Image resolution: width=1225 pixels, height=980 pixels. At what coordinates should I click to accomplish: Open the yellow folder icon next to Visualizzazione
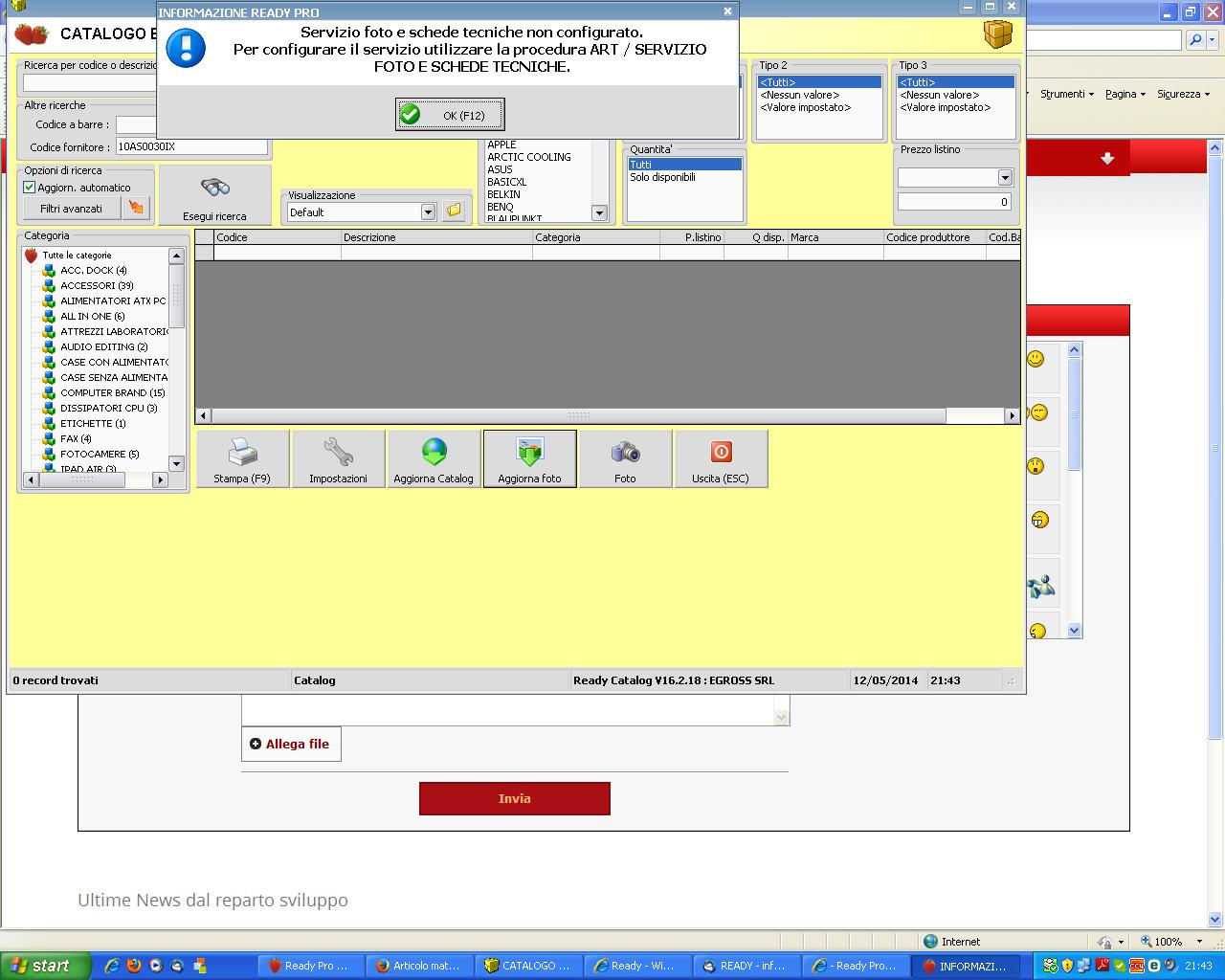[x=454, y=211]
